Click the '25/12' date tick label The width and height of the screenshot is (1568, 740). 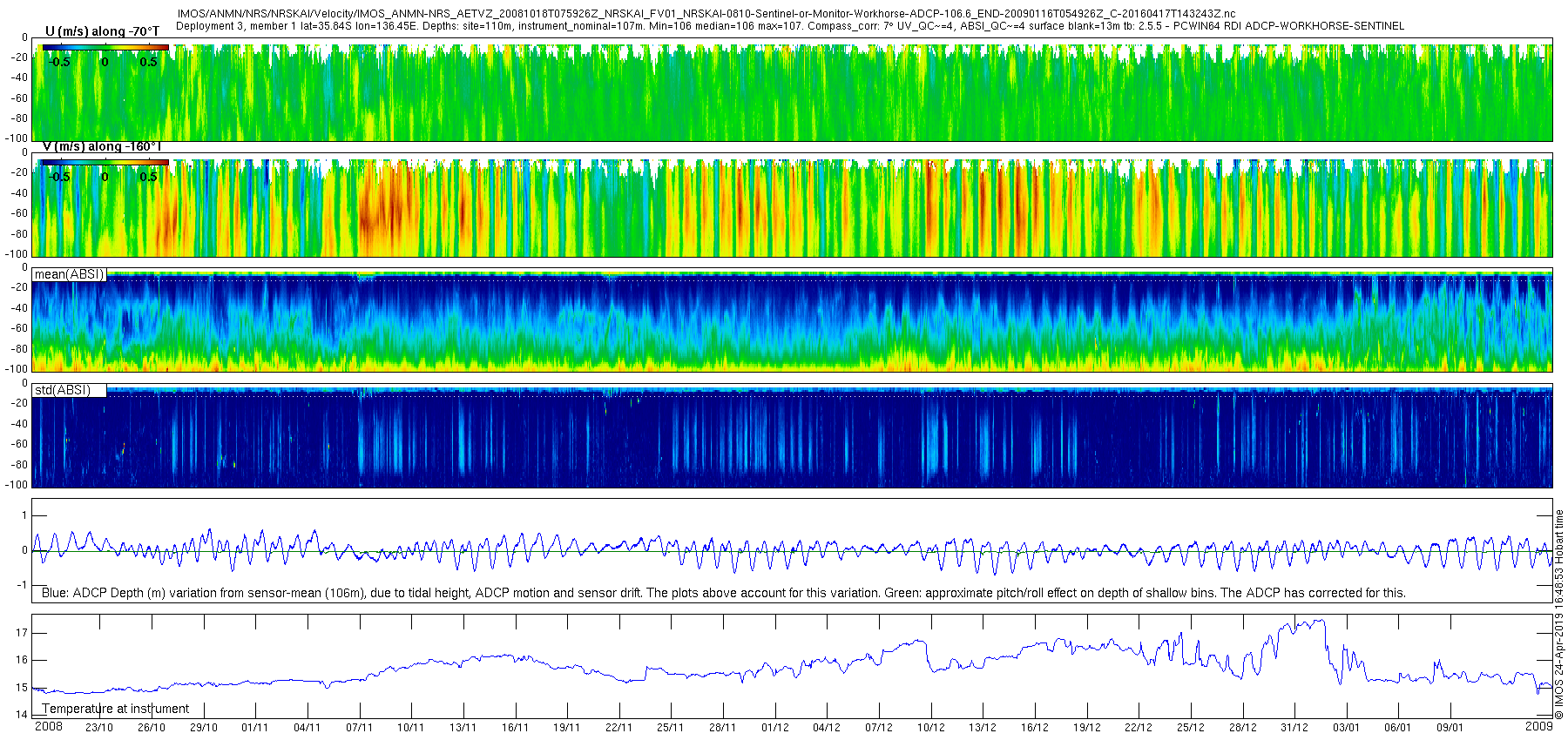click(x=1191, y=728)
